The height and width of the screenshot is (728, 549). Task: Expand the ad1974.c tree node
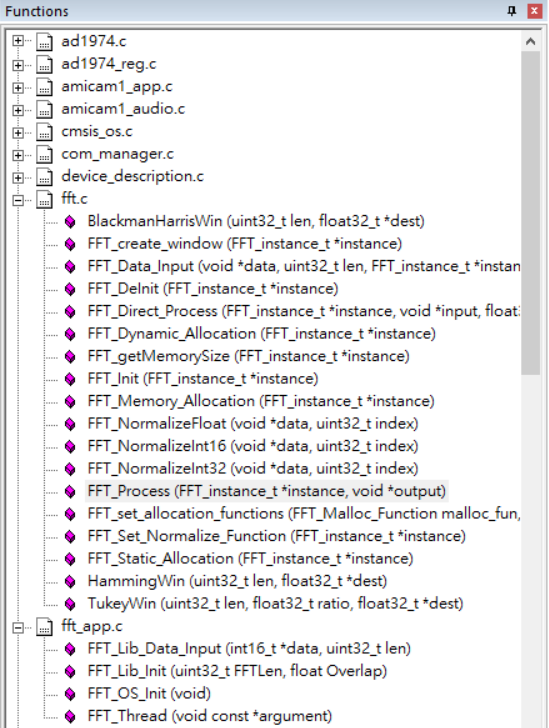point(18,41)
